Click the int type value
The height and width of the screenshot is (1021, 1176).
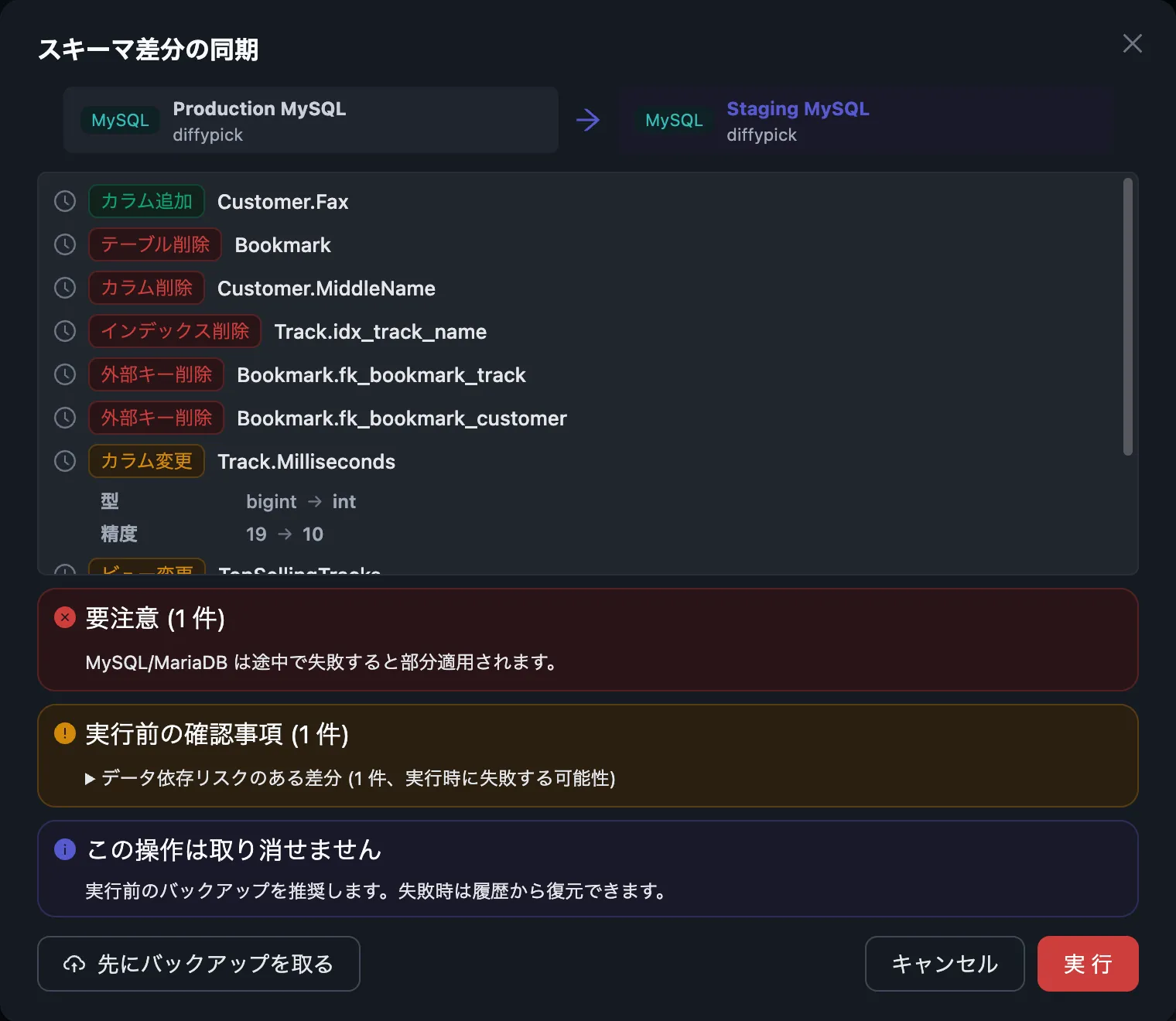(x=344, y=502)
